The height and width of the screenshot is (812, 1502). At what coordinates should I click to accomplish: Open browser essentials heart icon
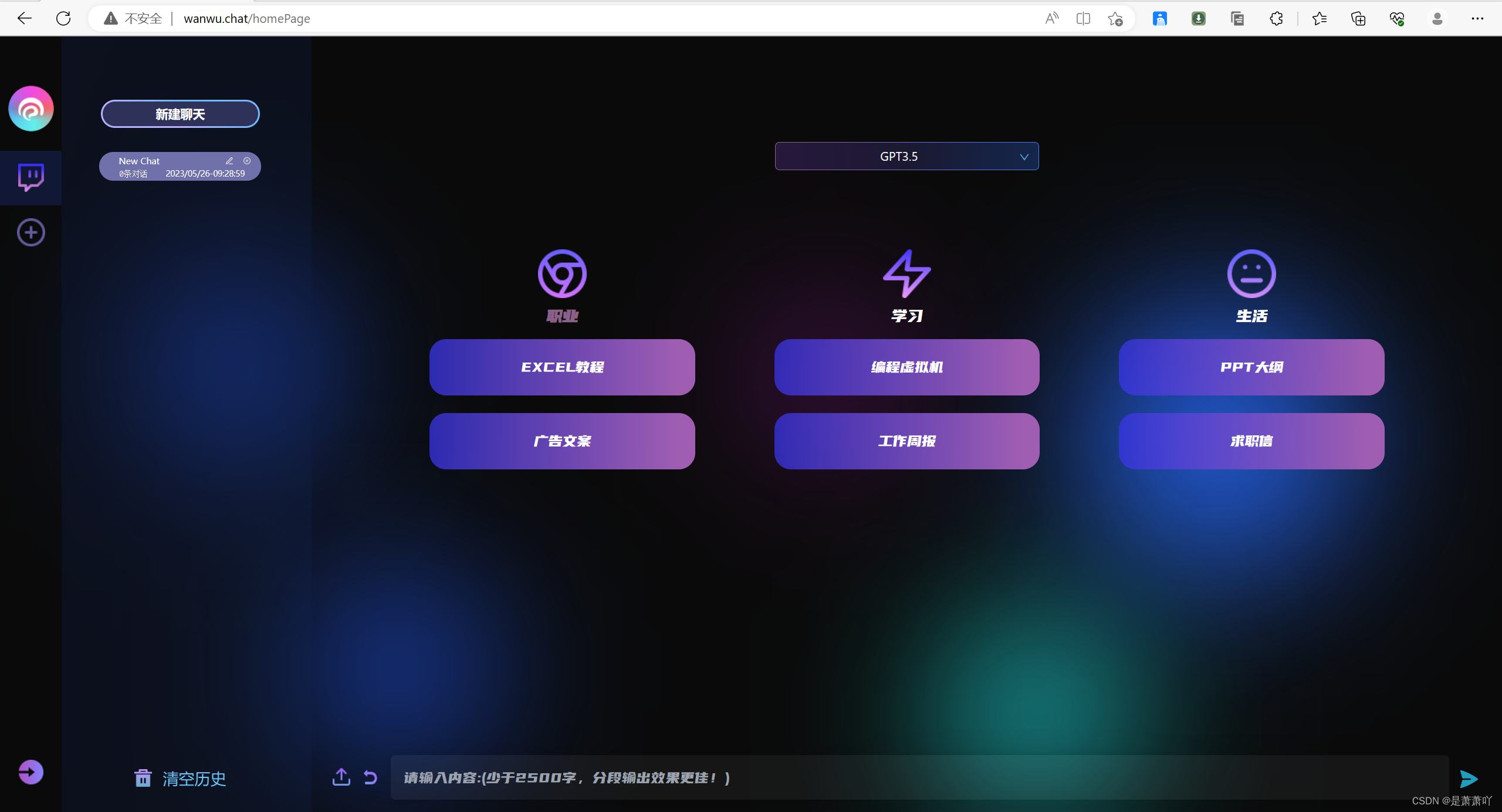pos(1397,19)
